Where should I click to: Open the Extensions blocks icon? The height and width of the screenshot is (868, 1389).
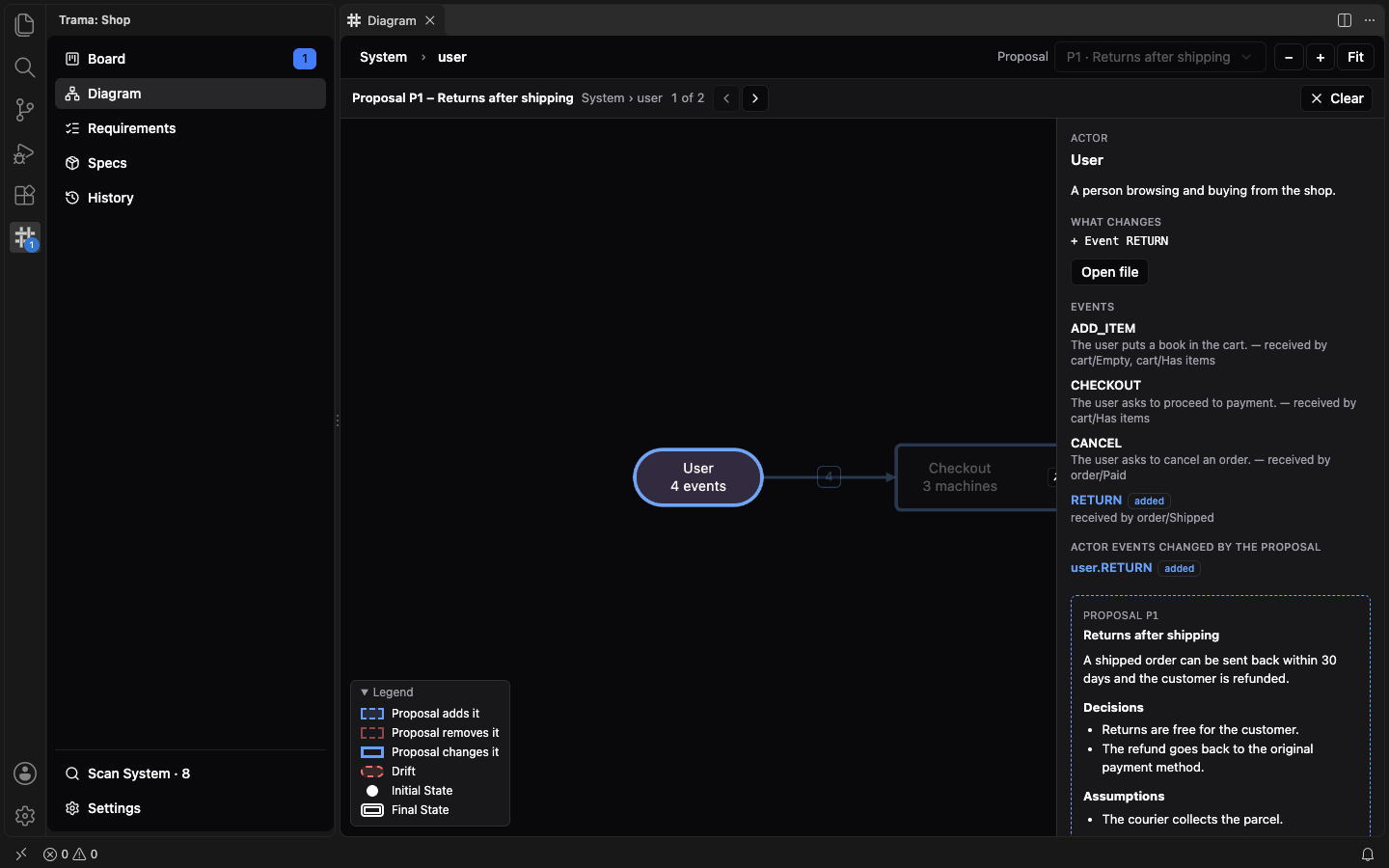click(x=25, y=195)
